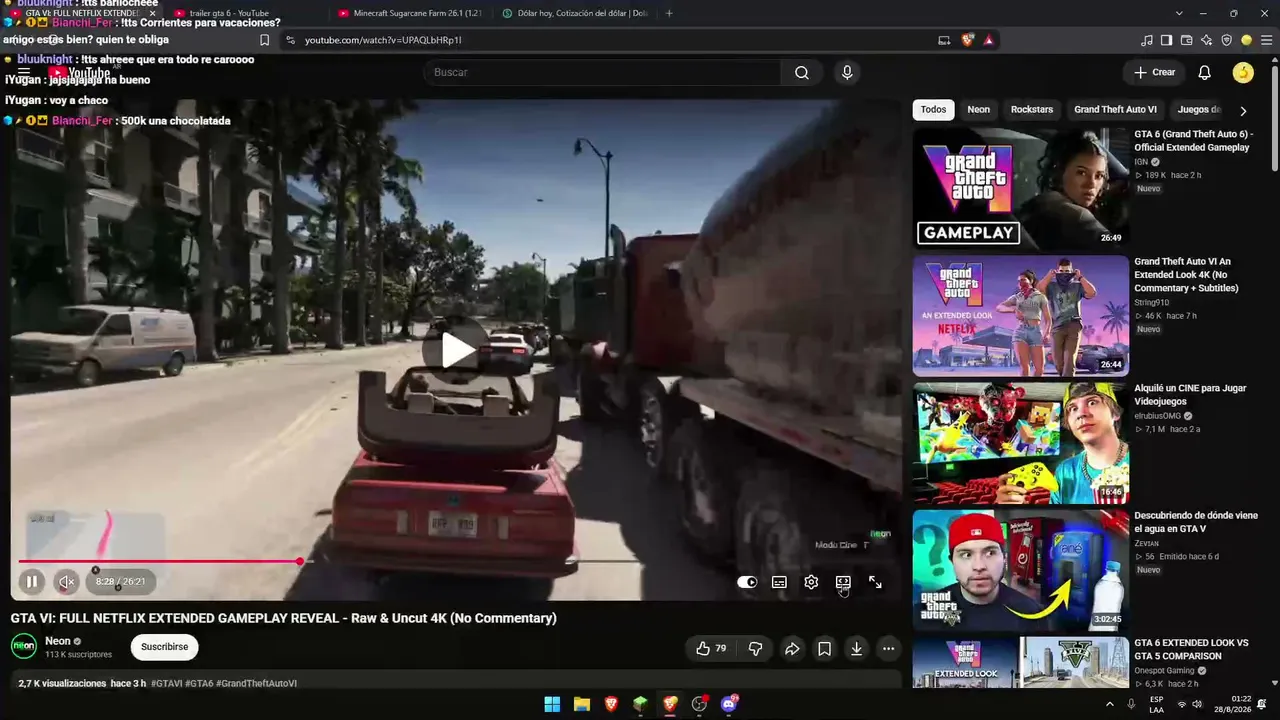Bookmark this page from the address bar
Image resolution: width=1280 pixels, height=720 pixels.
tap(264, 40)
